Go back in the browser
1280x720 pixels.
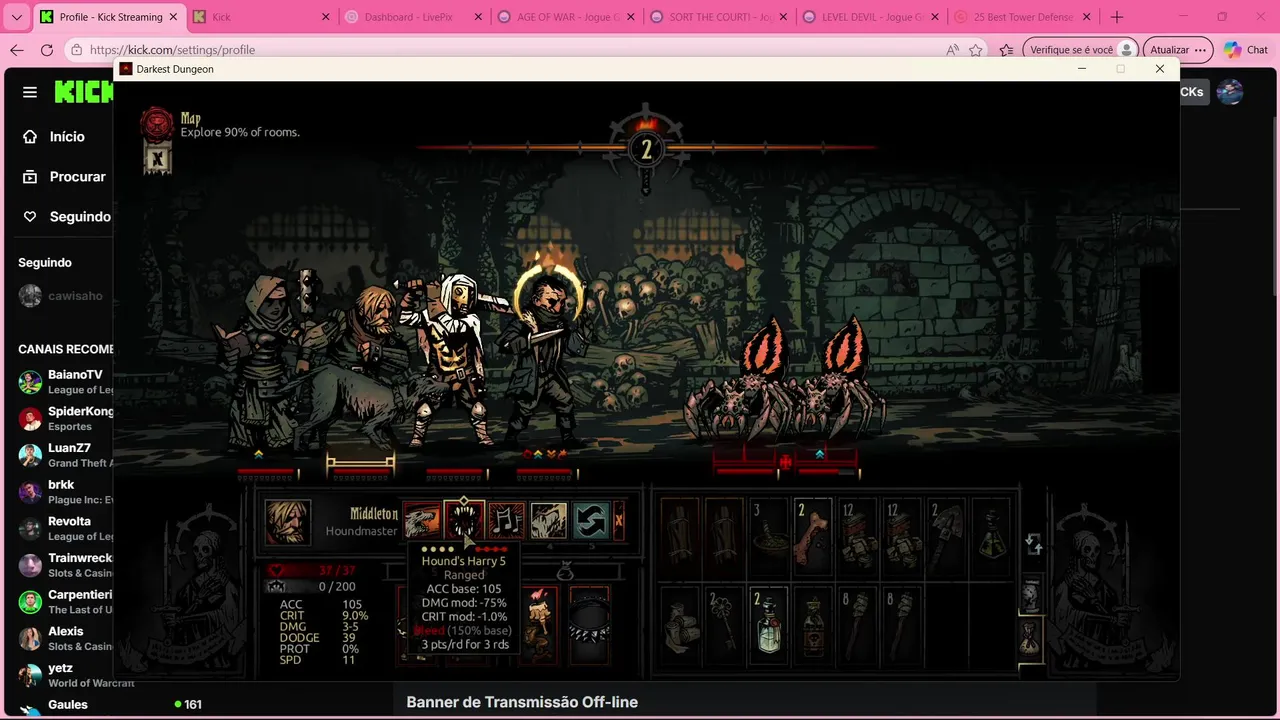coord(16,50)
